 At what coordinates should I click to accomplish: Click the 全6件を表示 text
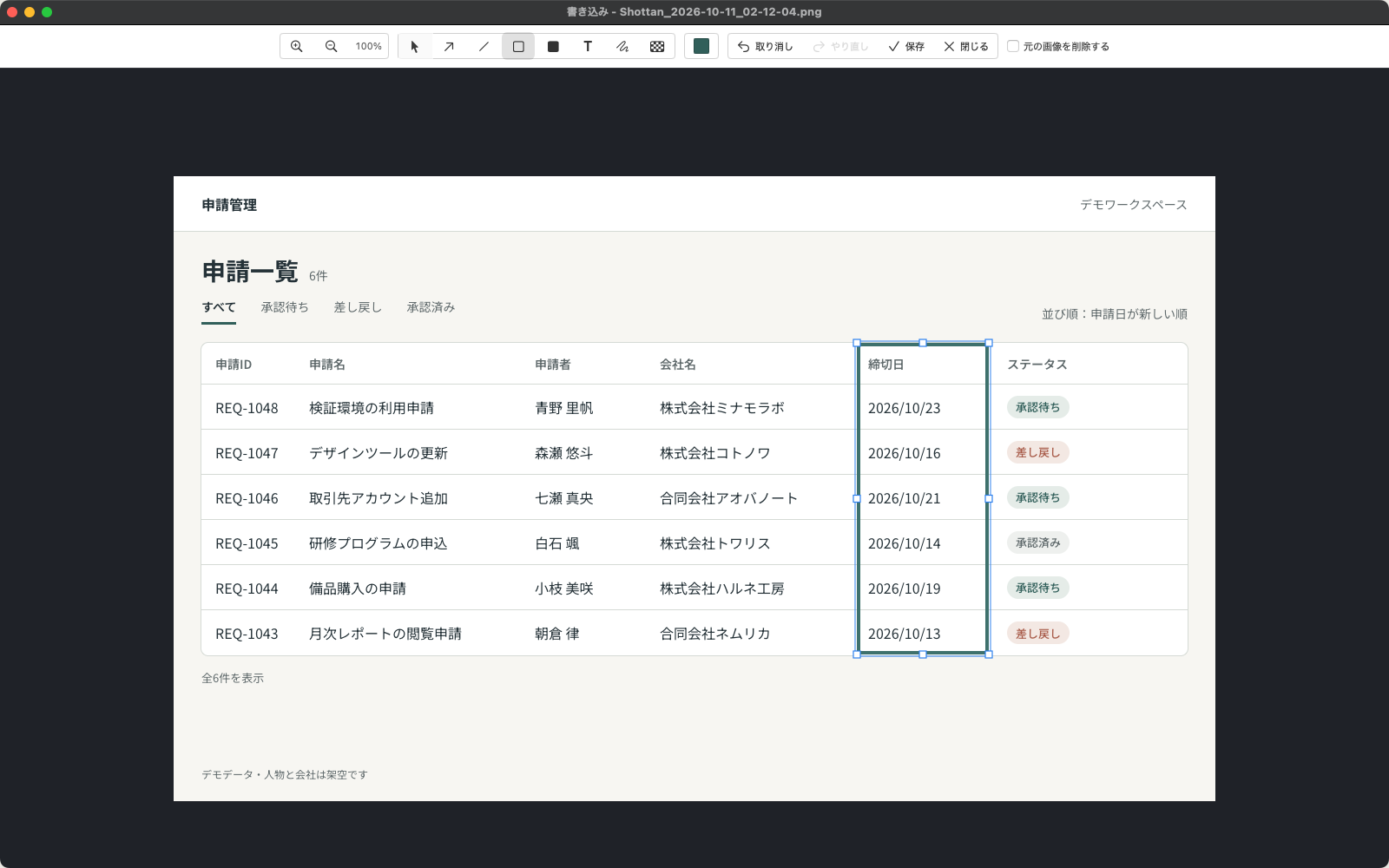[233, 678]
